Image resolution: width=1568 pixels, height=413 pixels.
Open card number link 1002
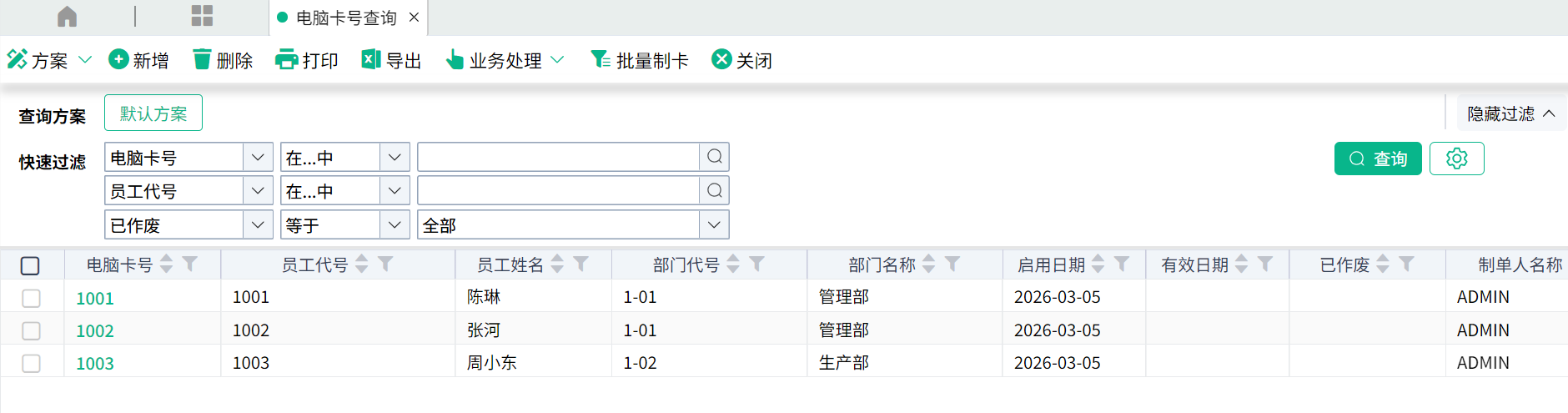tap(95, 331)
